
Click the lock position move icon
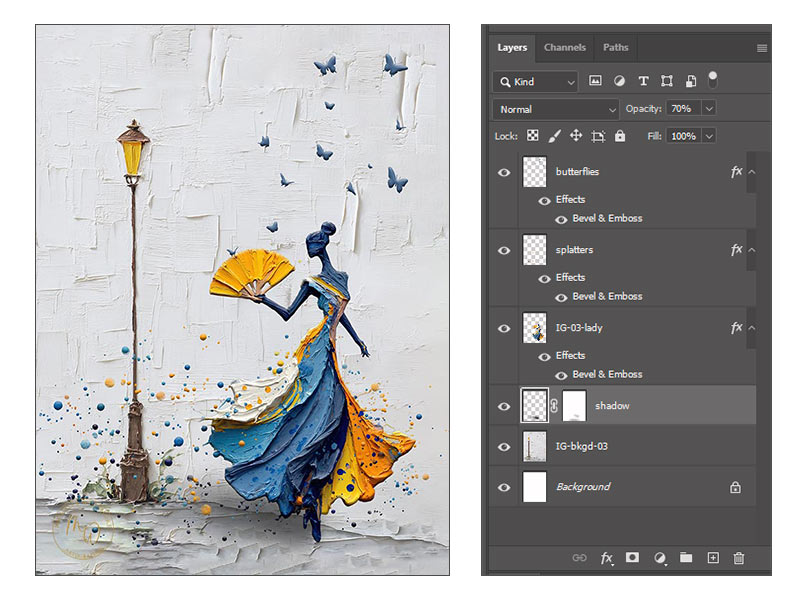point(576,136)
